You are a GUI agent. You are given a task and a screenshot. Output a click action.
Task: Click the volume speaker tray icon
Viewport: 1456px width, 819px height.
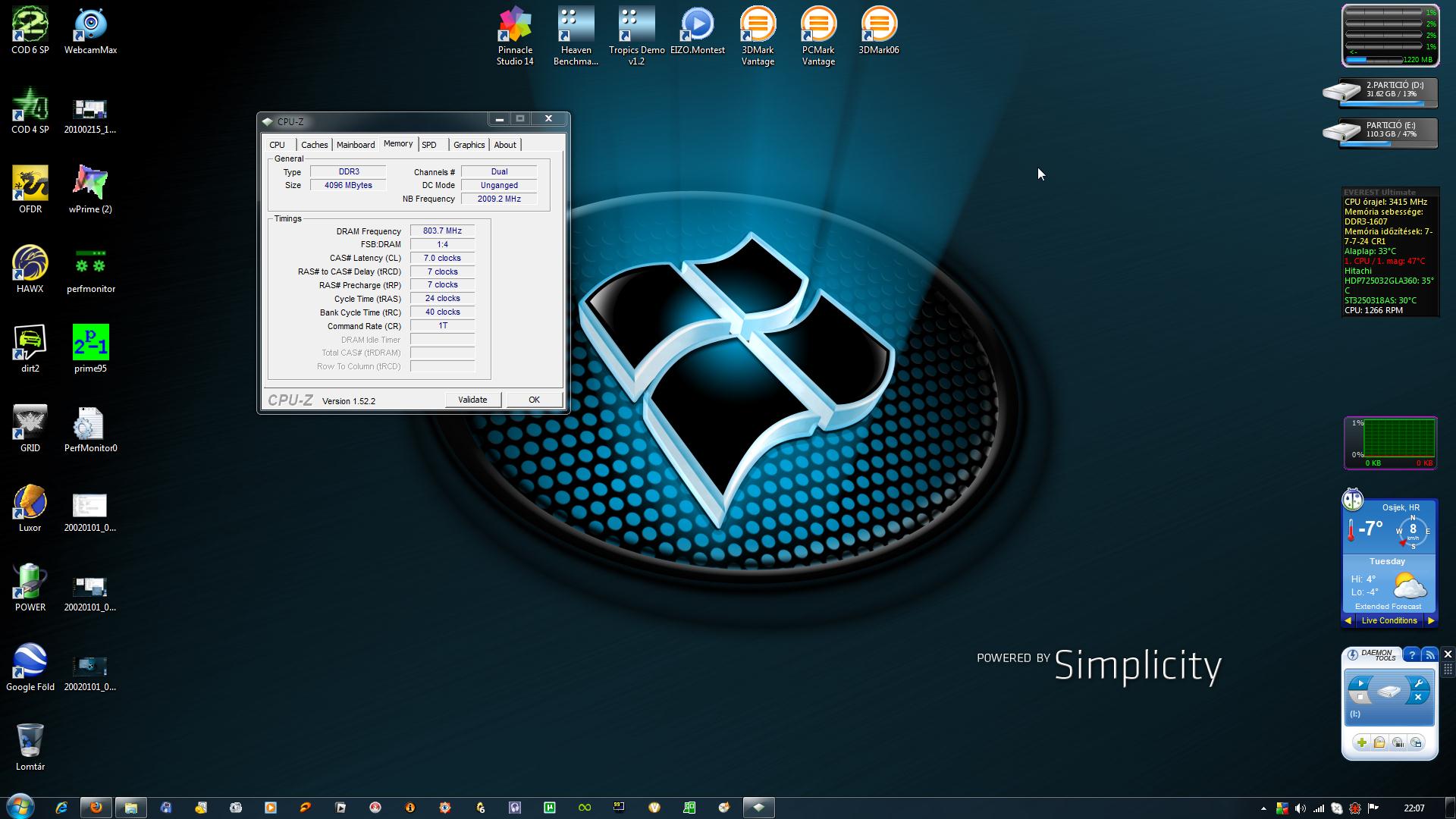coord(1301,808)
